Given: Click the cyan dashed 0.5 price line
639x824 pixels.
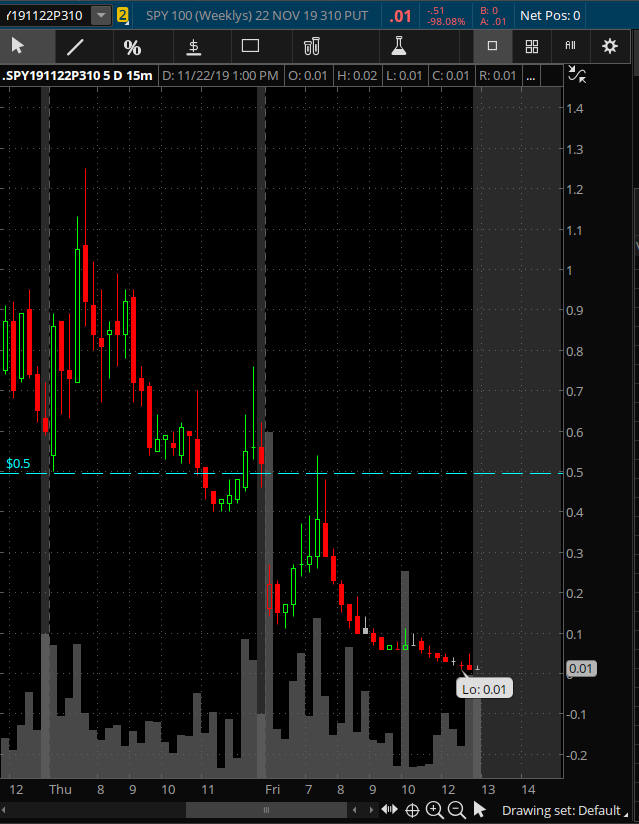Looking at the screenshot, I should 282,473.
